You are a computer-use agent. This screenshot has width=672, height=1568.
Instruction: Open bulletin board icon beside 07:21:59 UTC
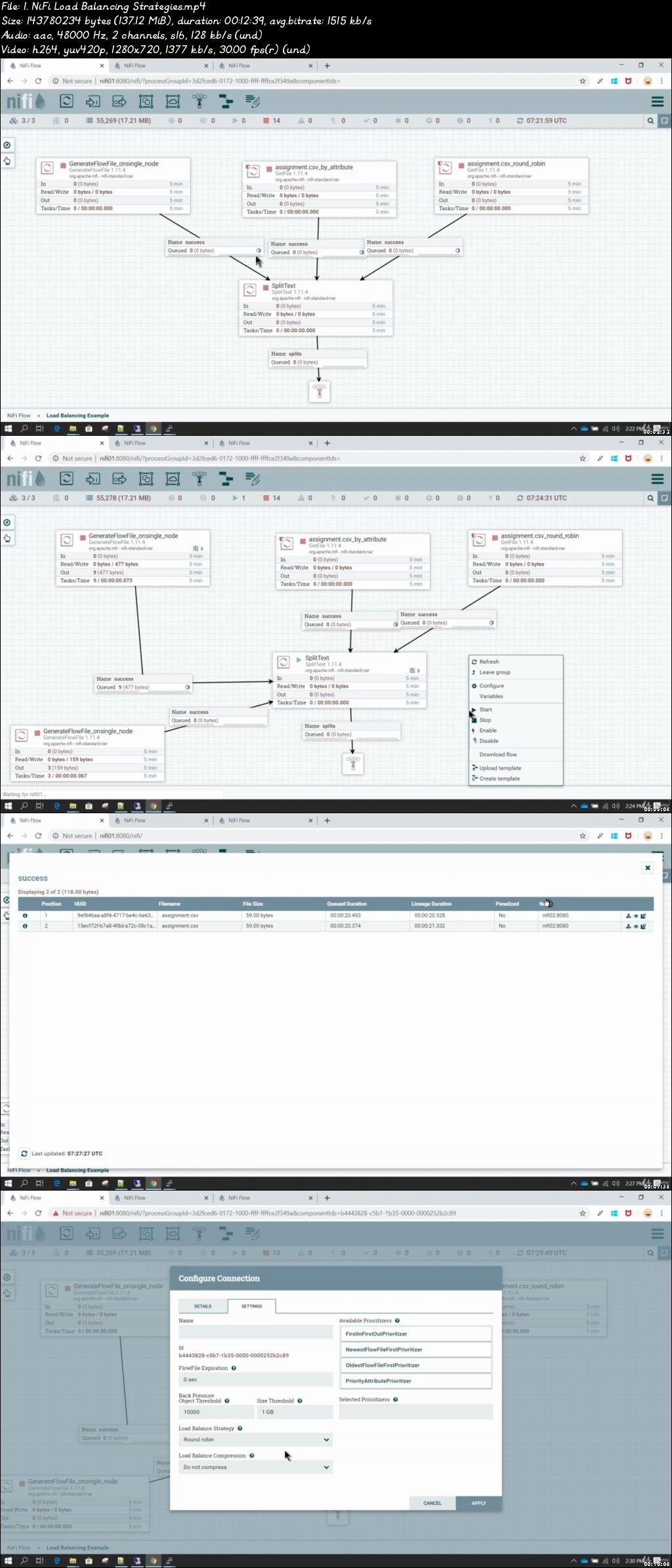click(x=664, y=121)
